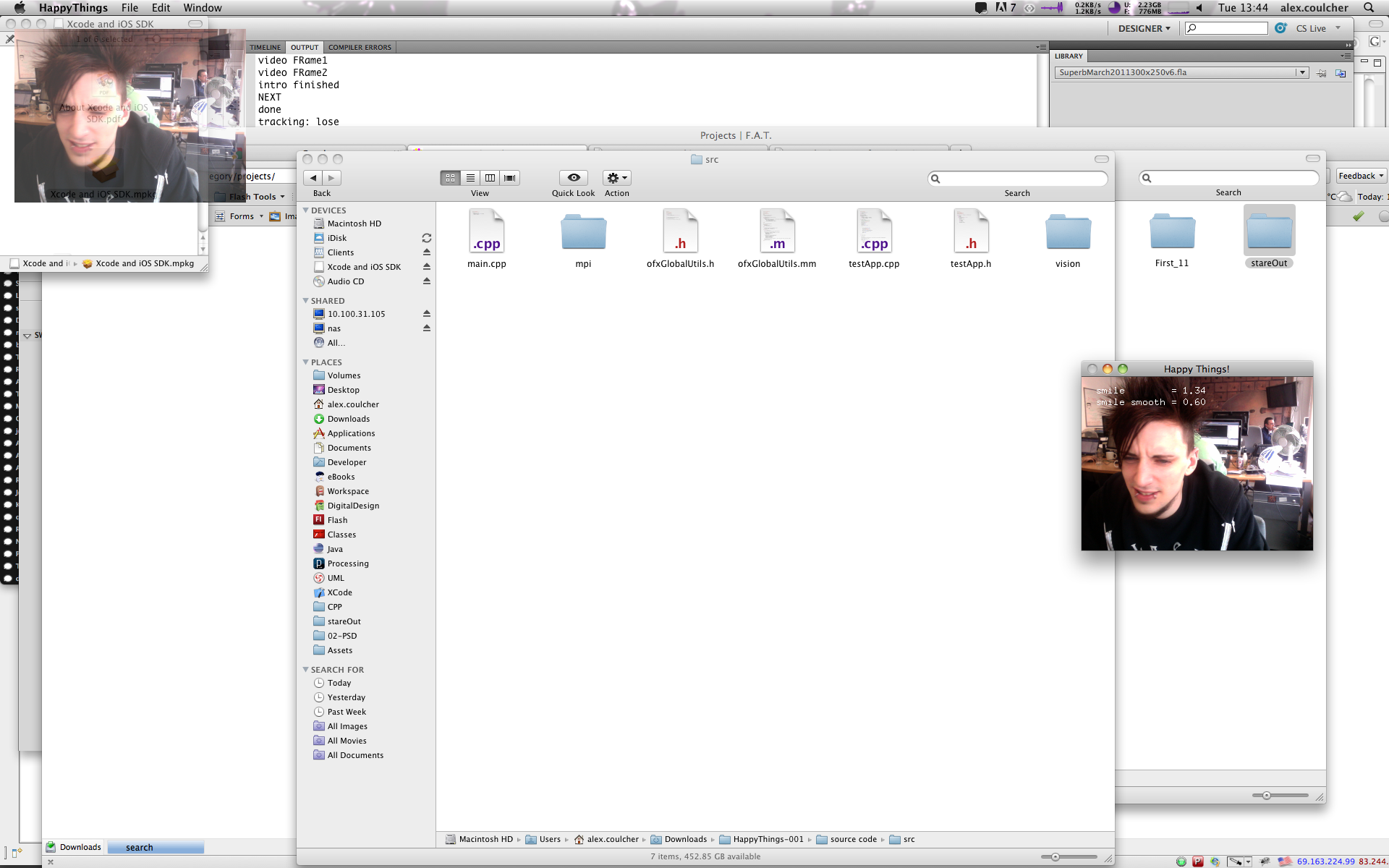Switch to the COMPILER ERRORS tab
Screen dimensions: 1389x868
pyautogui.click(x=360, y=47)
